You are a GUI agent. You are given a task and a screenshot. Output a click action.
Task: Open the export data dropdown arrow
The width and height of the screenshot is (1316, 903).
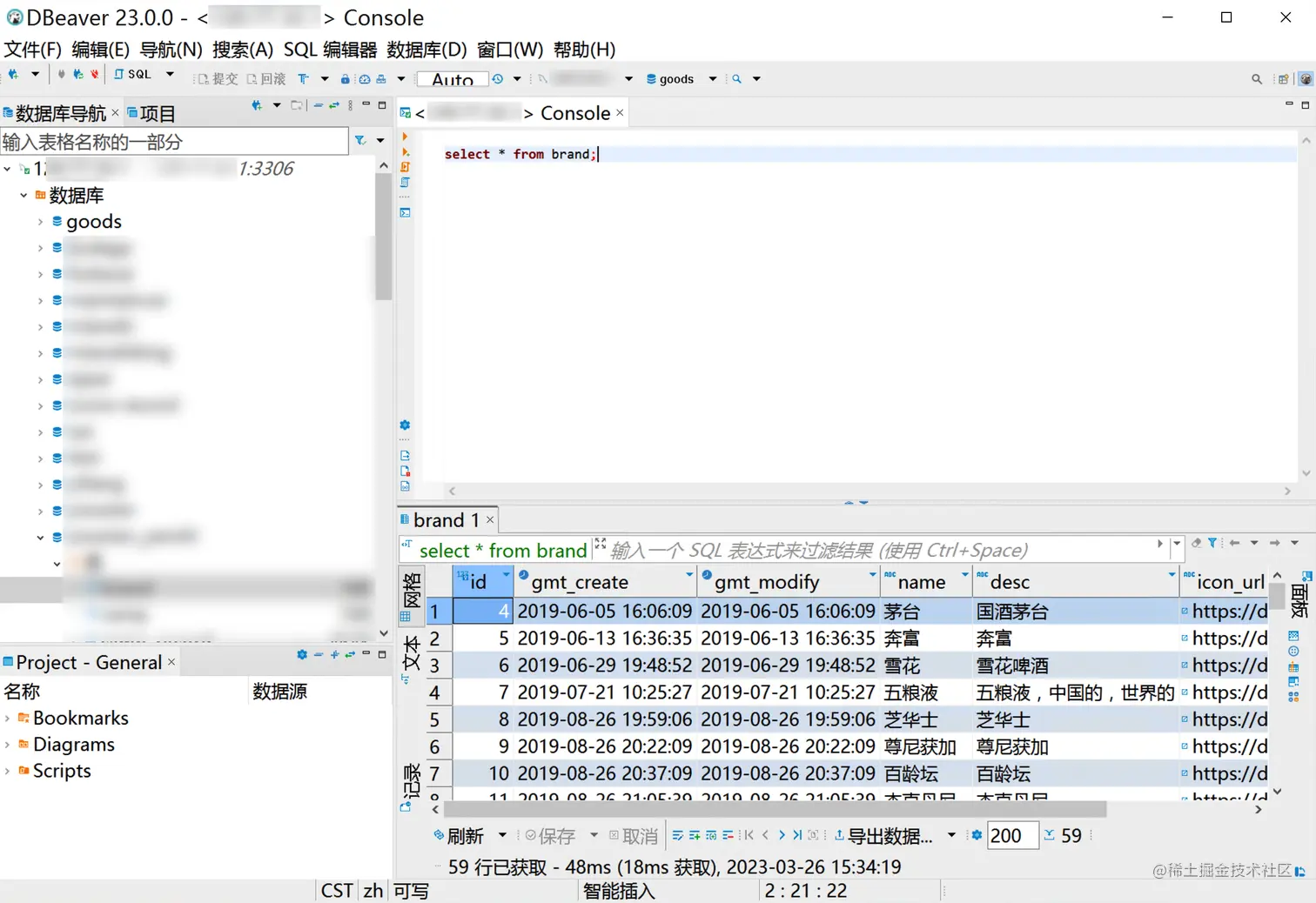pyautogui.click(x=951, y=835)
